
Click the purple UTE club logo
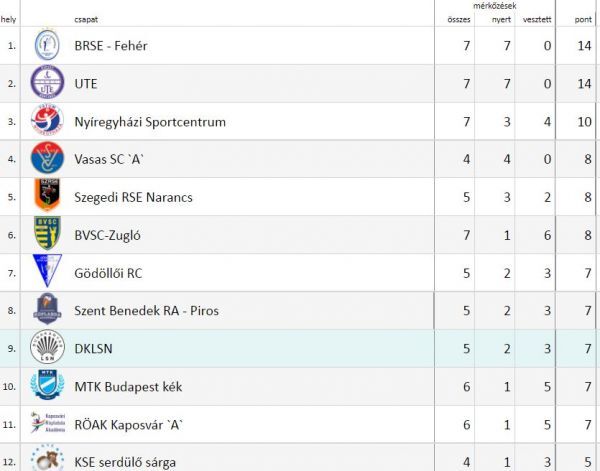click(47, 82)
